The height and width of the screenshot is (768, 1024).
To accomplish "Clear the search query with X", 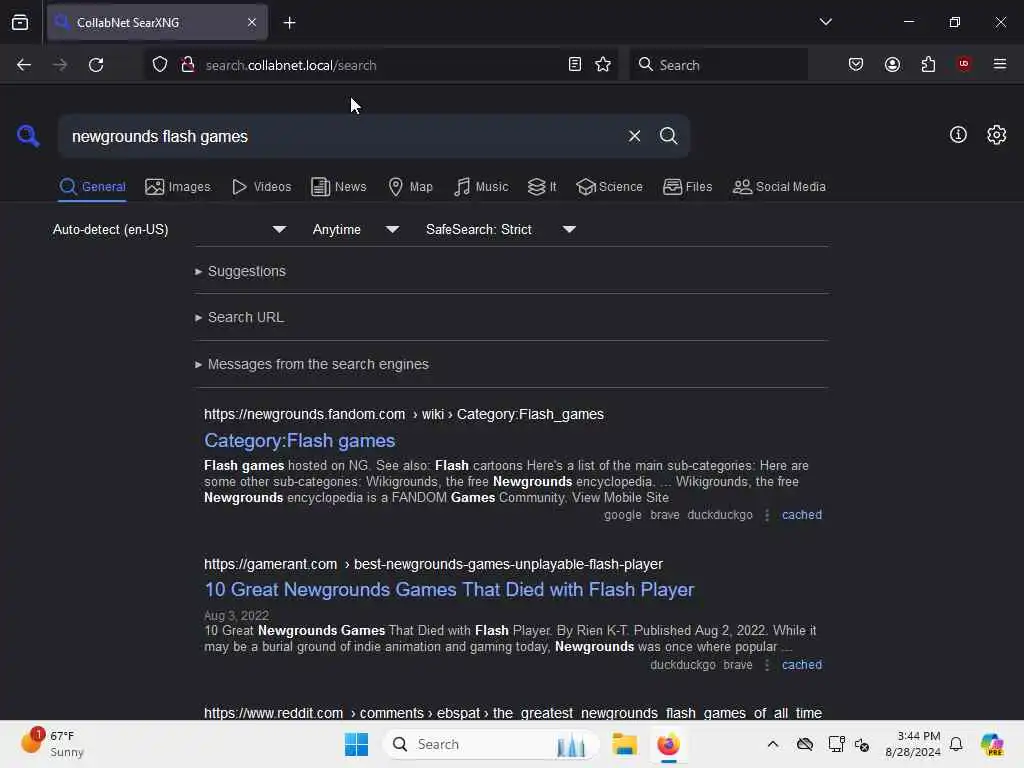I will coord(634,136).
